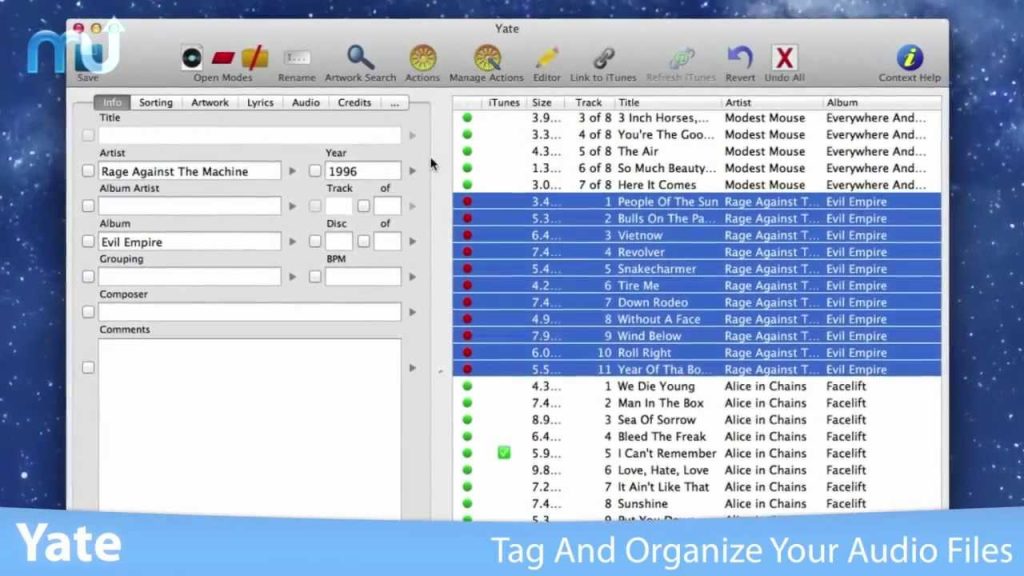Image resolution: width=1024 pixels, height=576 pixels.
Task: Sort by the Track column header
Action: point(590,103)
